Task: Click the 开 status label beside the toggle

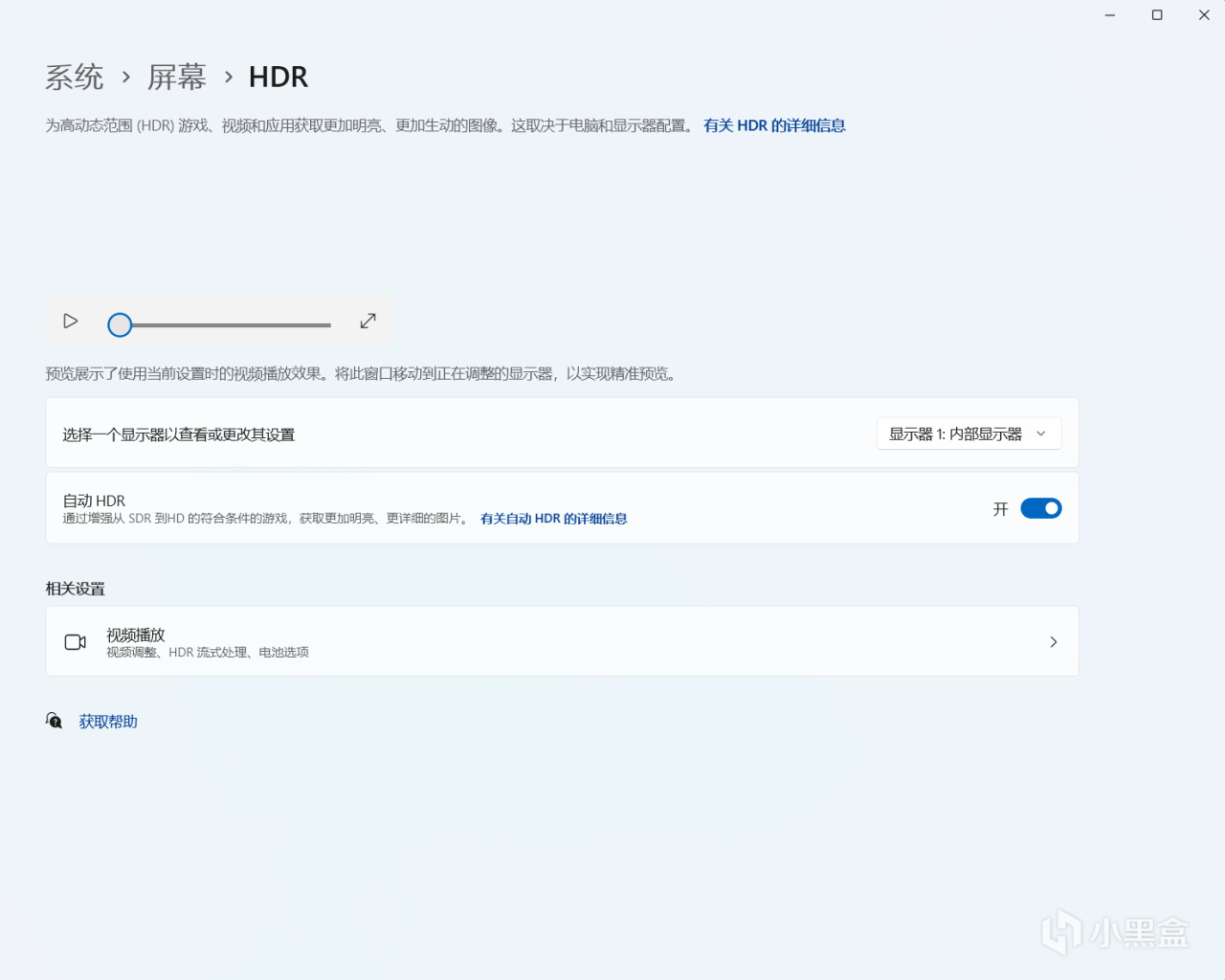Action: click(1001, 509)
